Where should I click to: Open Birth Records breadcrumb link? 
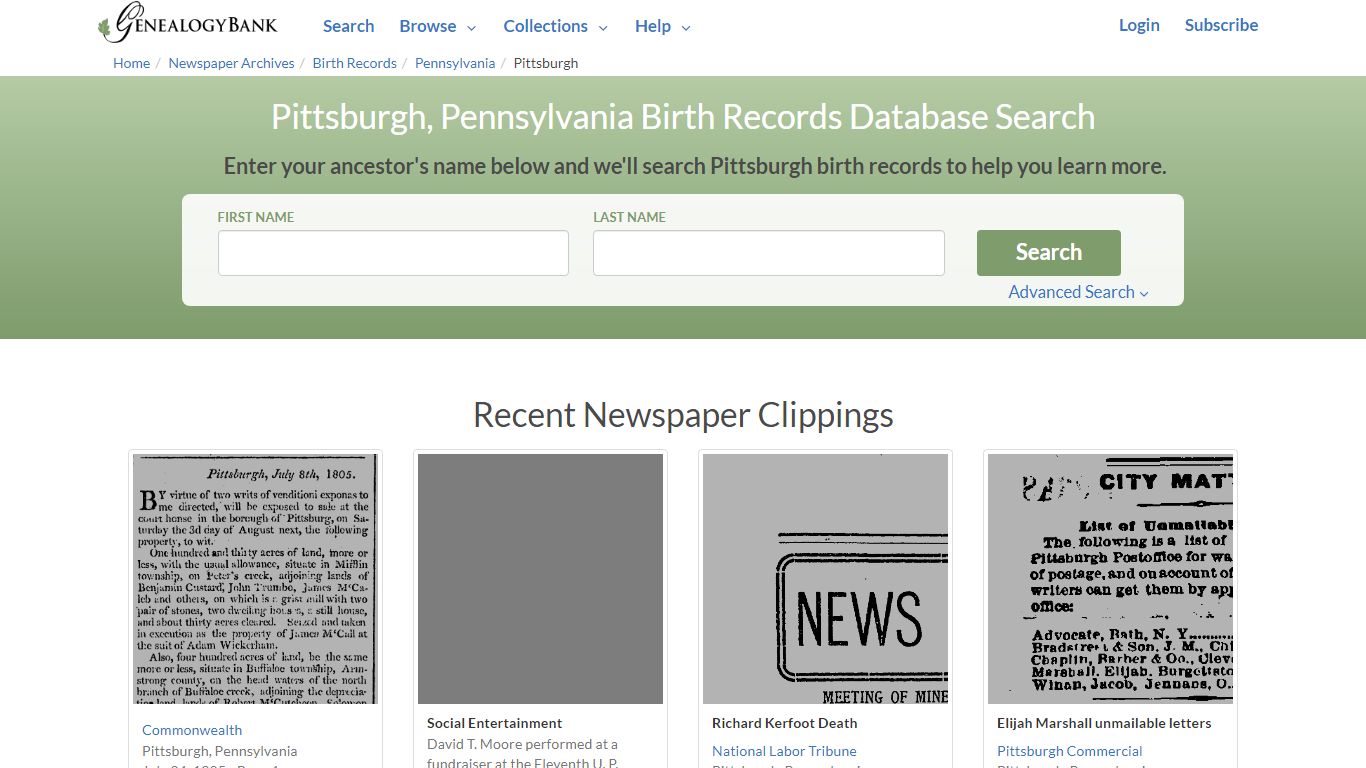click(x=354, y=63)
